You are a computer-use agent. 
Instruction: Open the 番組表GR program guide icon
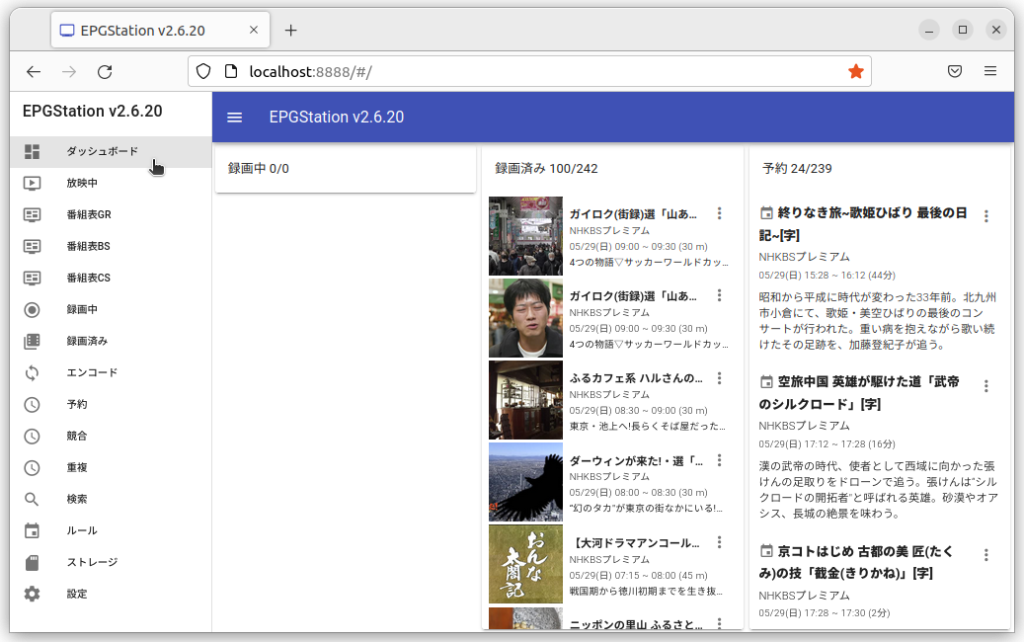[32, 215]
